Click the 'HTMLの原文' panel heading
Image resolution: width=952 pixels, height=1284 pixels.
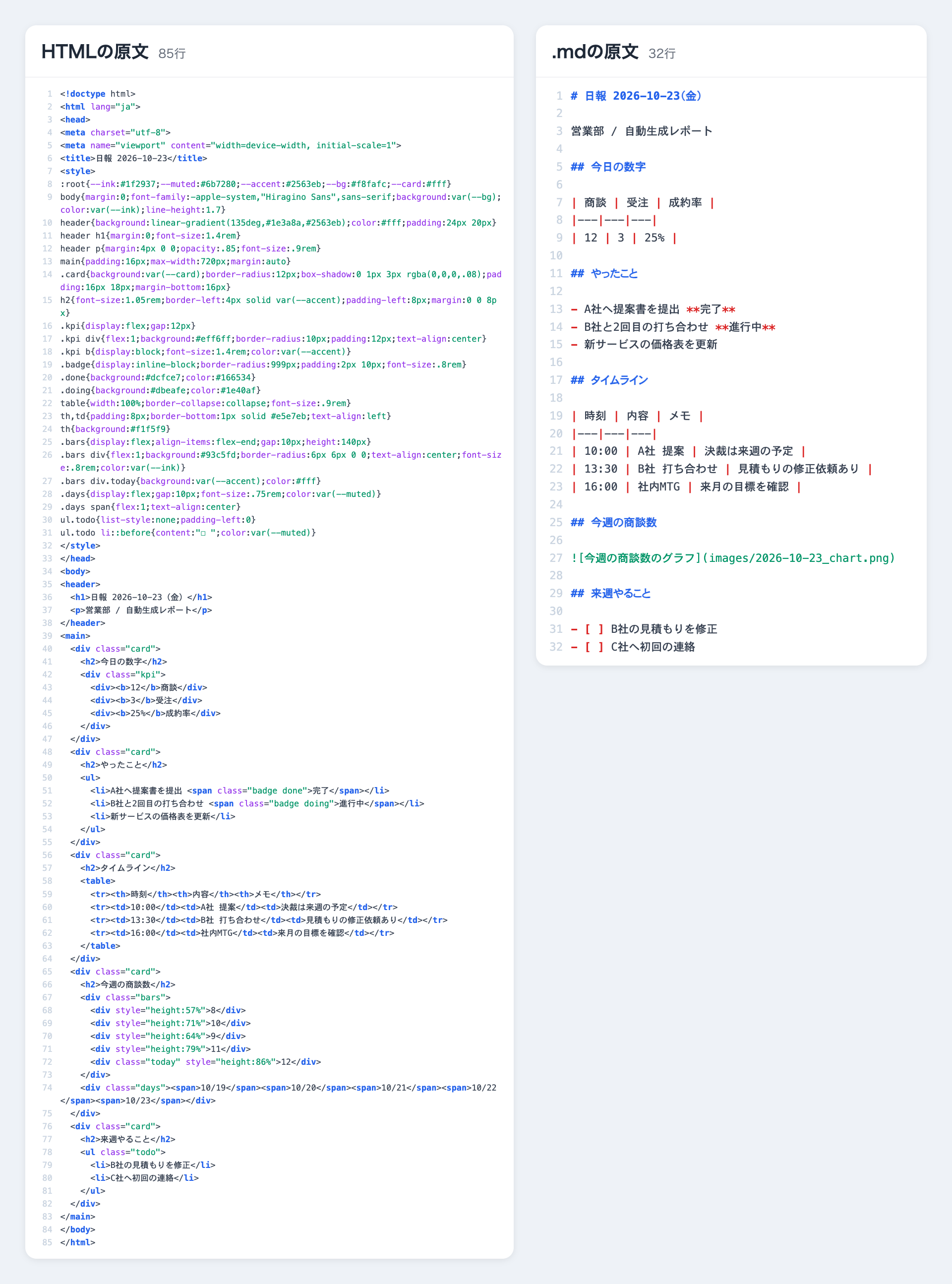click(95, 52)
